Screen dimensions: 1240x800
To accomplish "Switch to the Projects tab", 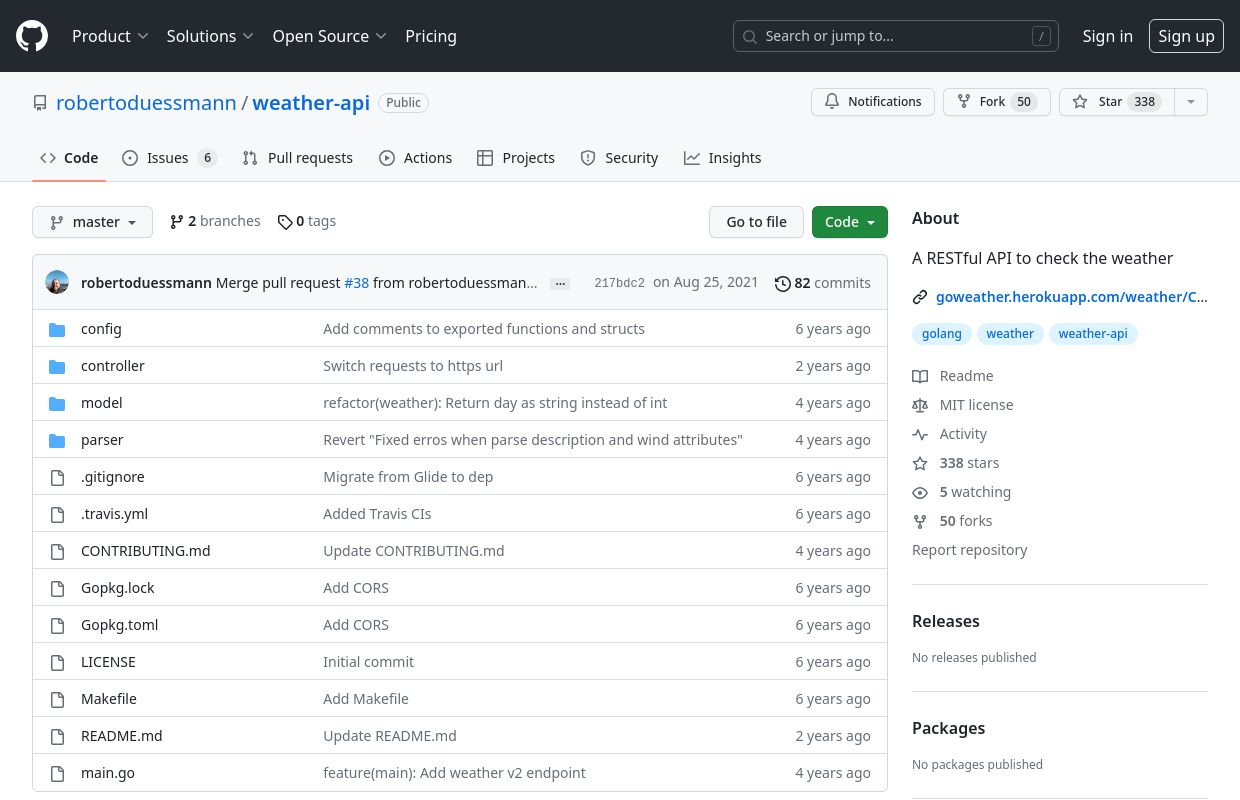I will [516, 158].
